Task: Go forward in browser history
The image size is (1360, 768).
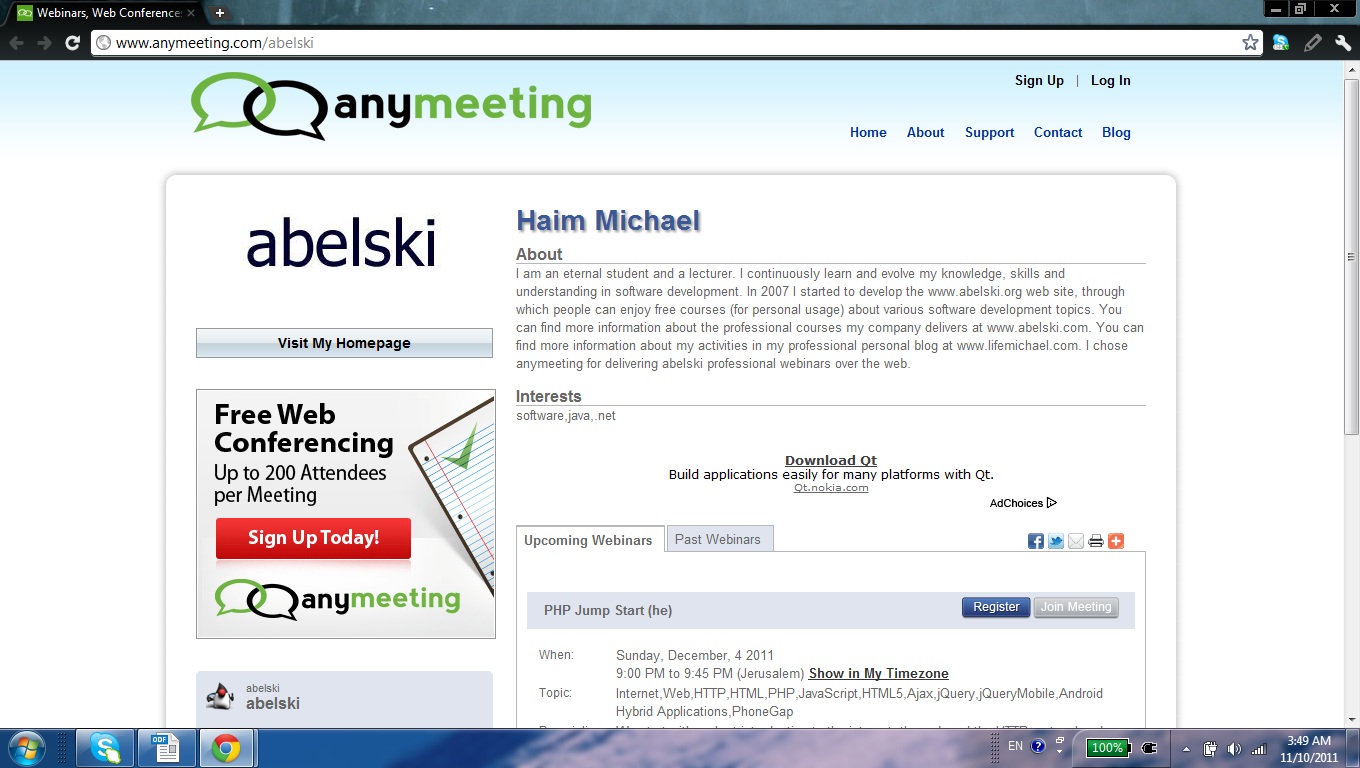Action: coord(44,43)
